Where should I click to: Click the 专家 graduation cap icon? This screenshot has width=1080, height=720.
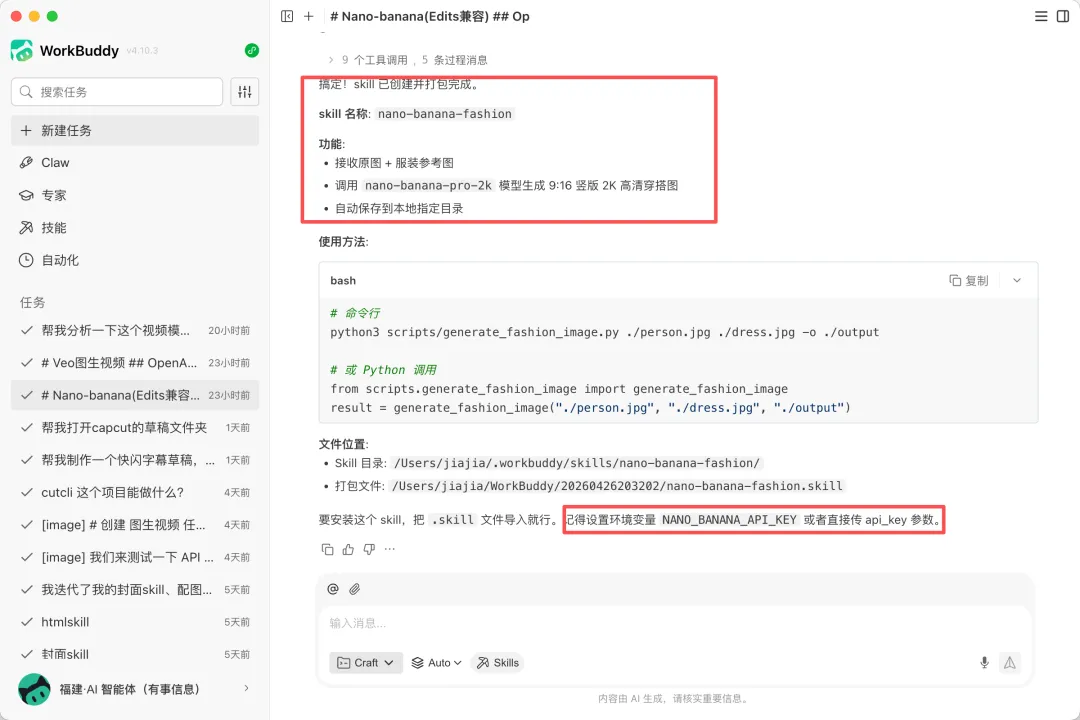click(26, 195)
